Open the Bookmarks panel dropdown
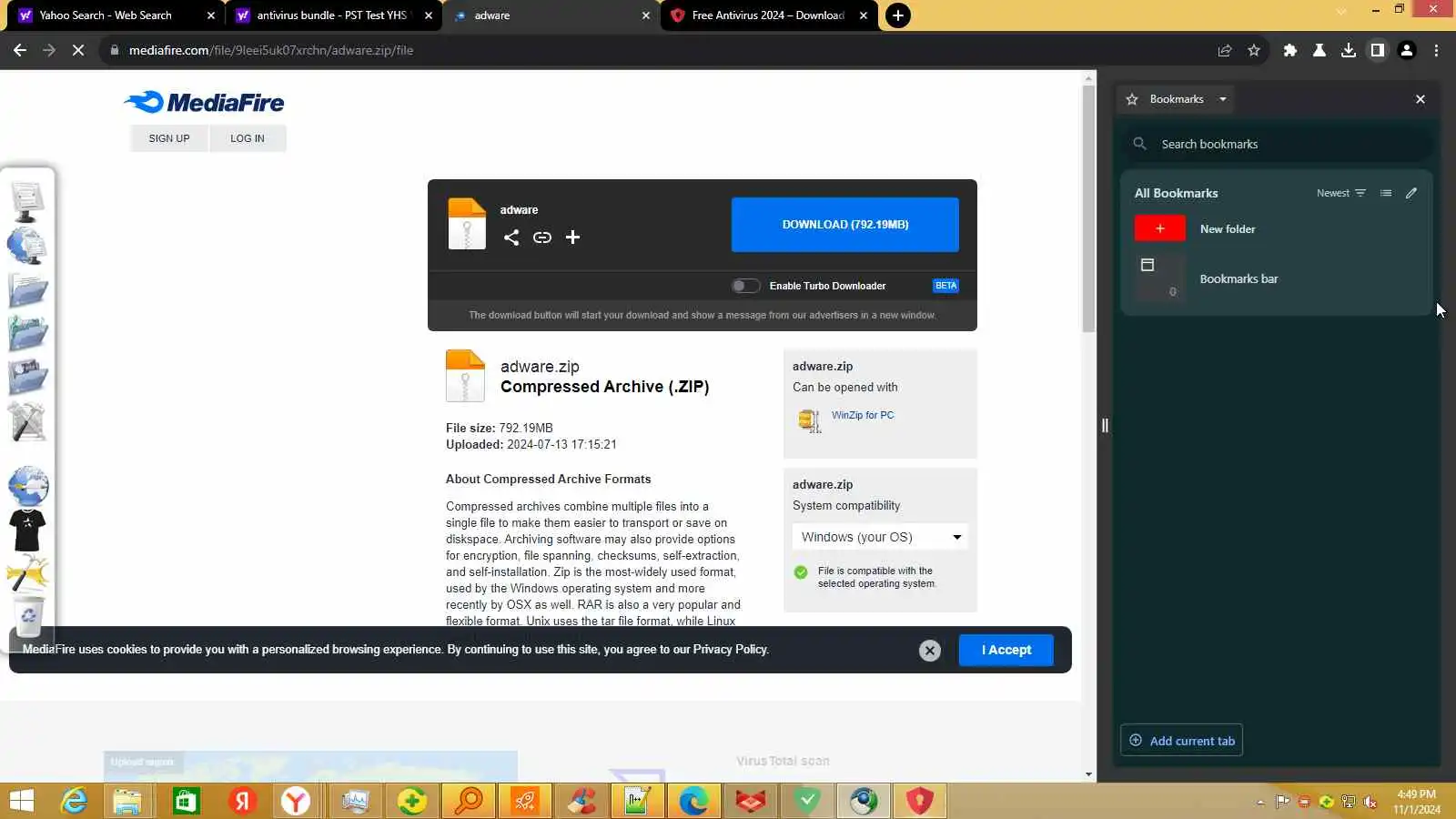This screenshot has width=1456, height=819. (1223, 99)
